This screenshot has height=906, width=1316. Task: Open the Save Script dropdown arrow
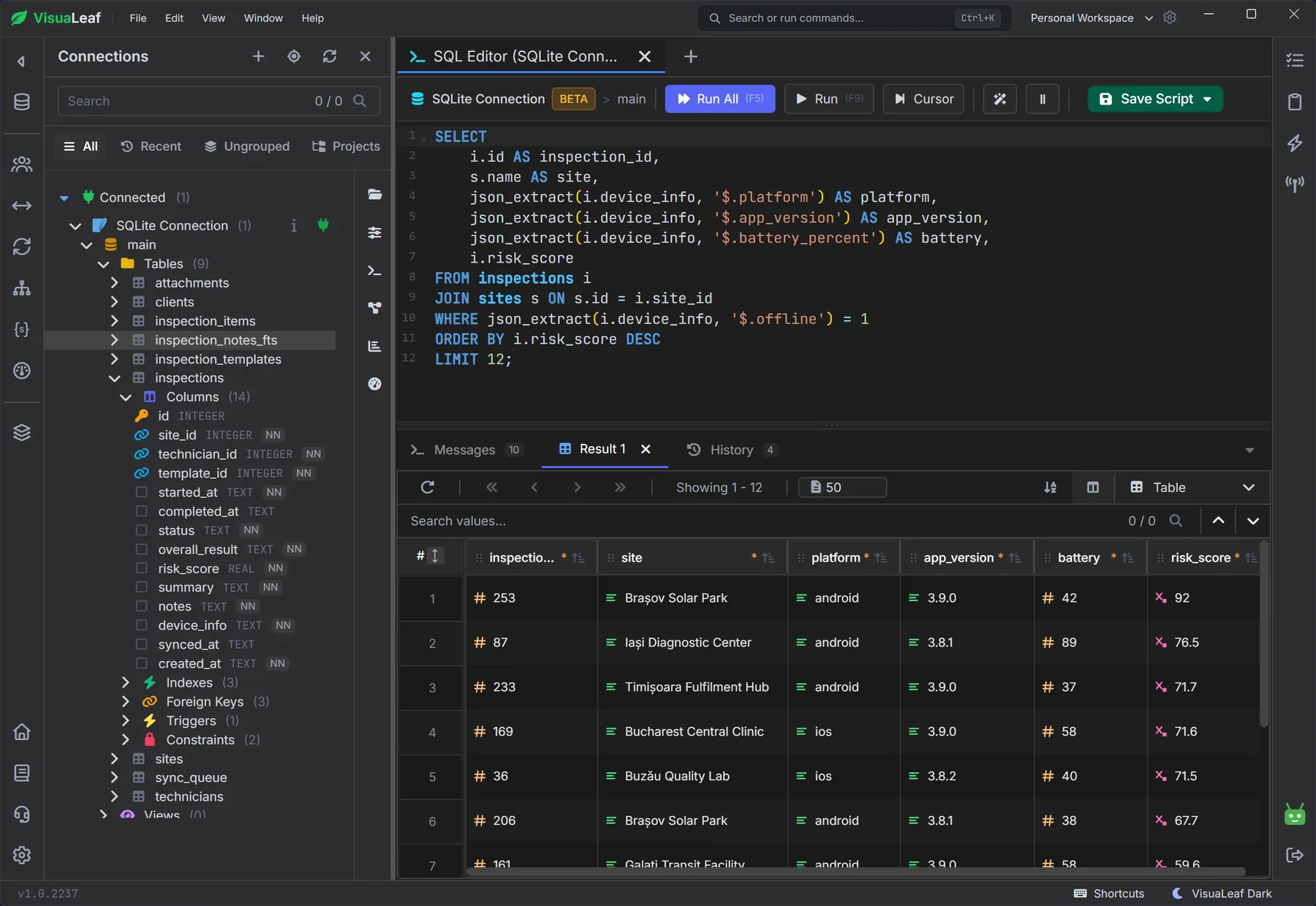coord(1207,99)
